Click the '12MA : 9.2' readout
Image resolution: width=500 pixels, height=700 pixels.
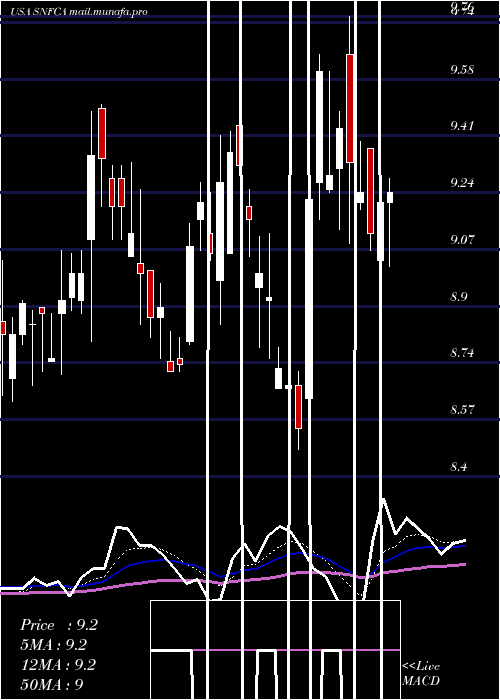pos(59,665)
